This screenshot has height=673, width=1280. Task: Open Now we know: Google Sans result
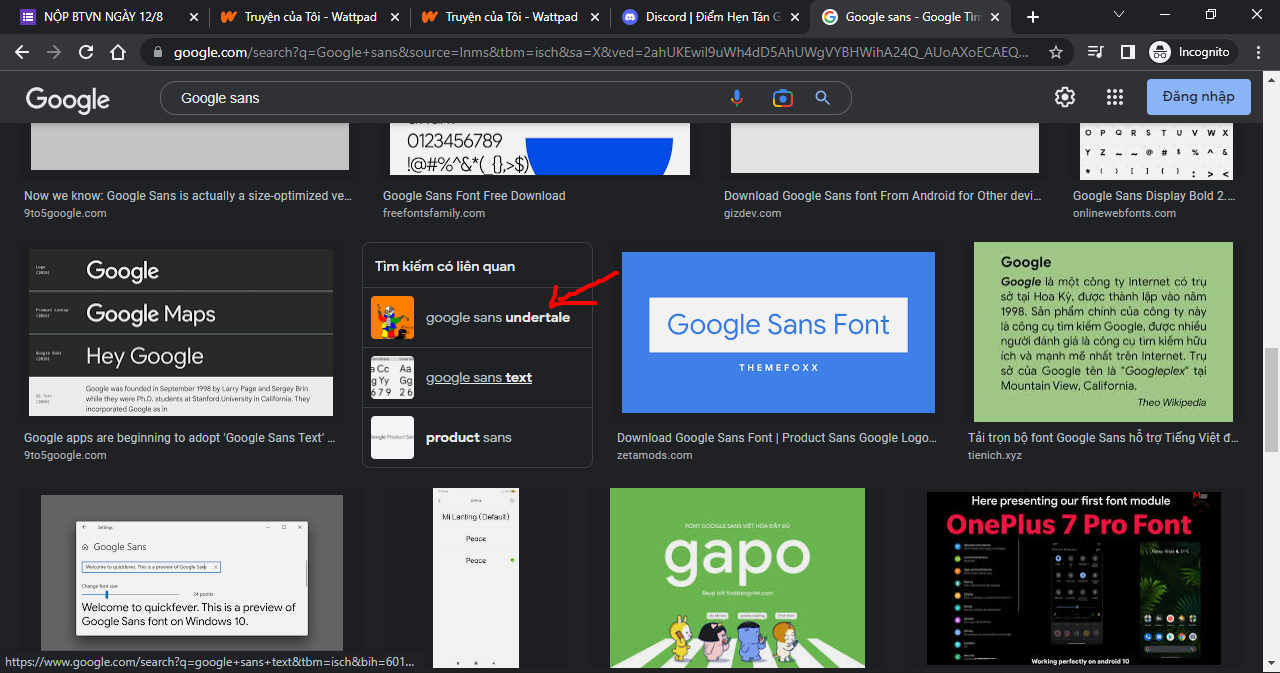click(x=188, y=196)
